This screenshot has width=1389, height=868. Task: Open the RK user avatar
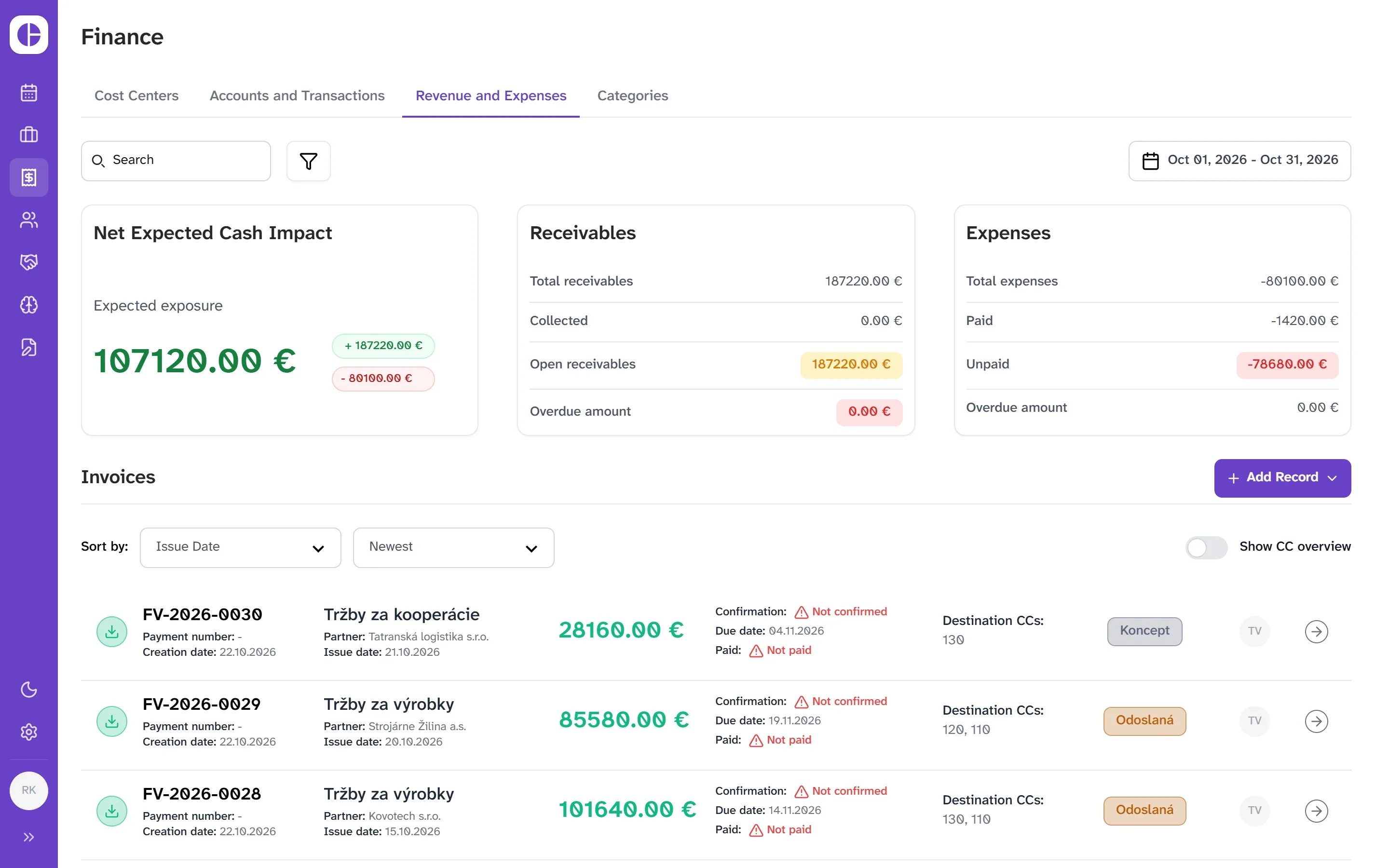click(x=29, y=790)
